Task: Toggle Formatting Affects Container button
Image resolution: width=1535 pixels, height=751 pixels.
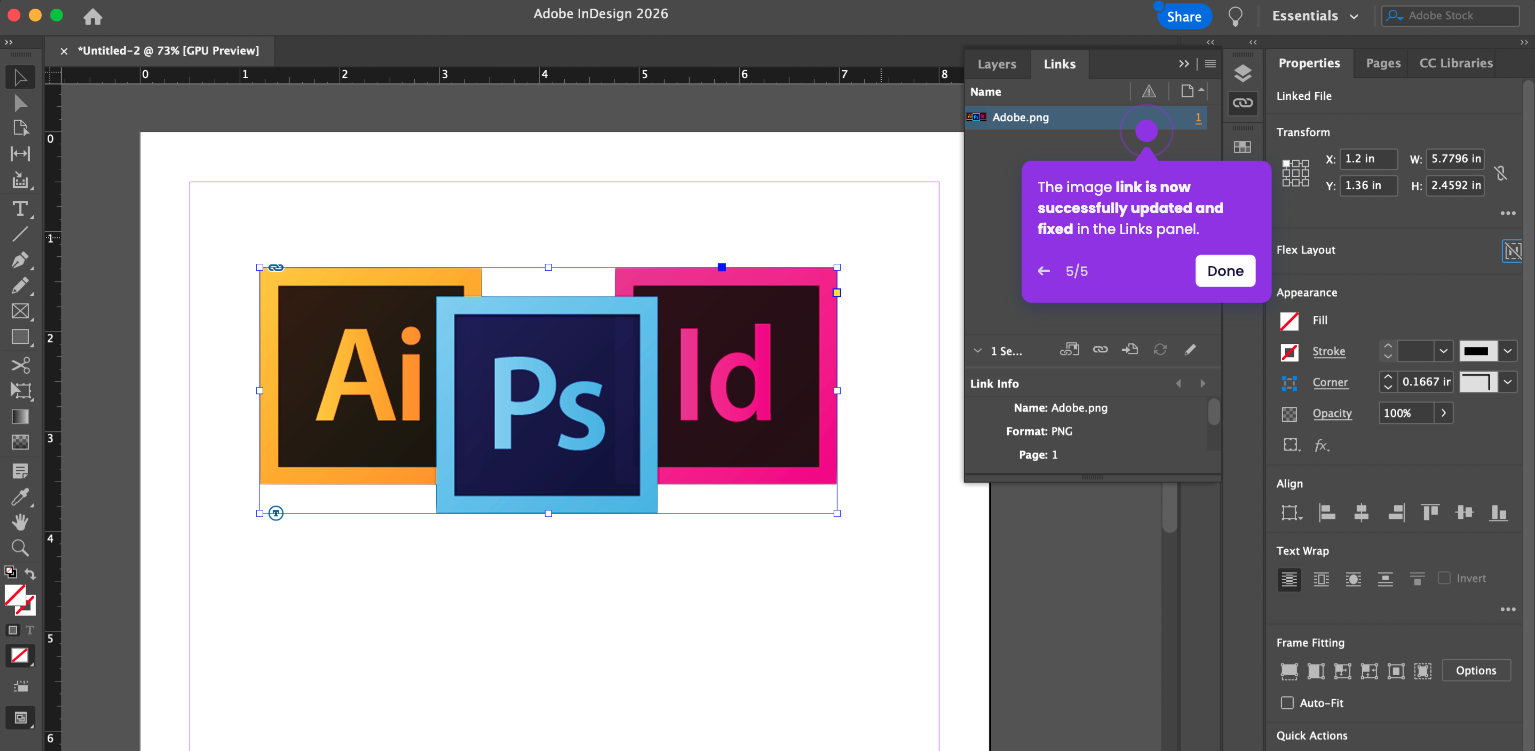Action: click(x=13, y=630)
